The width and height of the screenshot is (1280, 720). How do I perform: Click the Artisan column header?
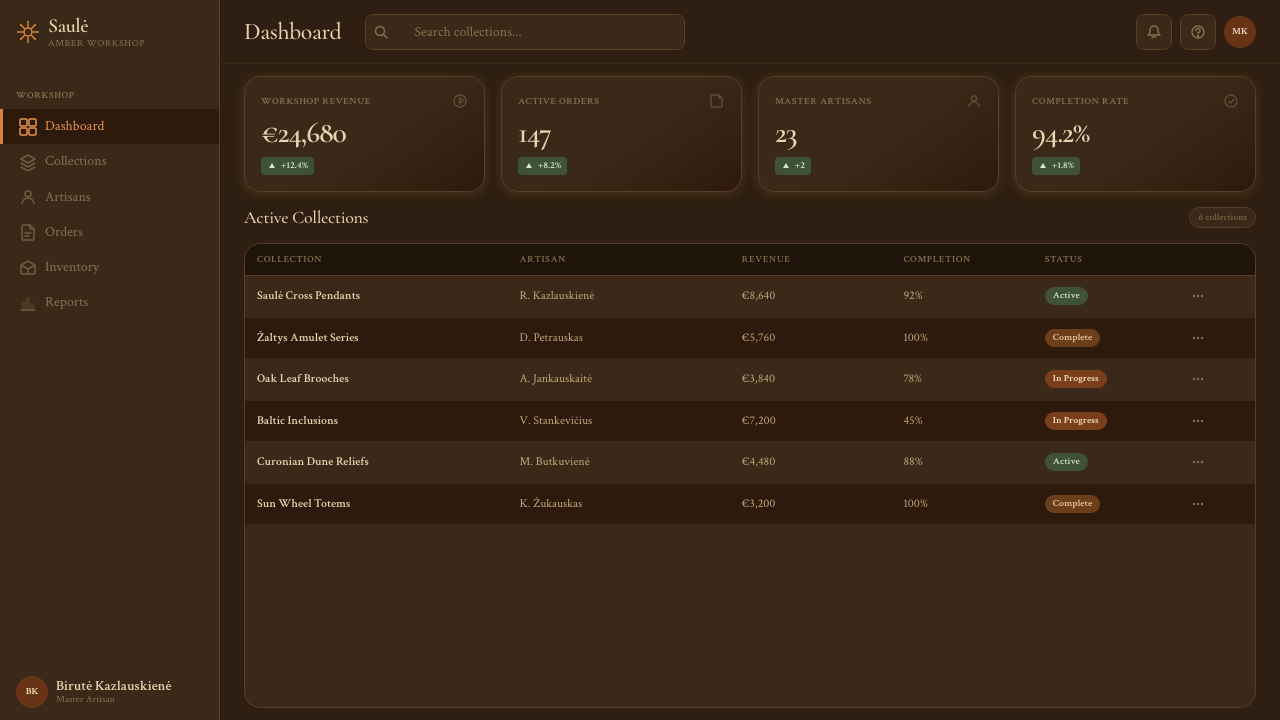(542, 259)
